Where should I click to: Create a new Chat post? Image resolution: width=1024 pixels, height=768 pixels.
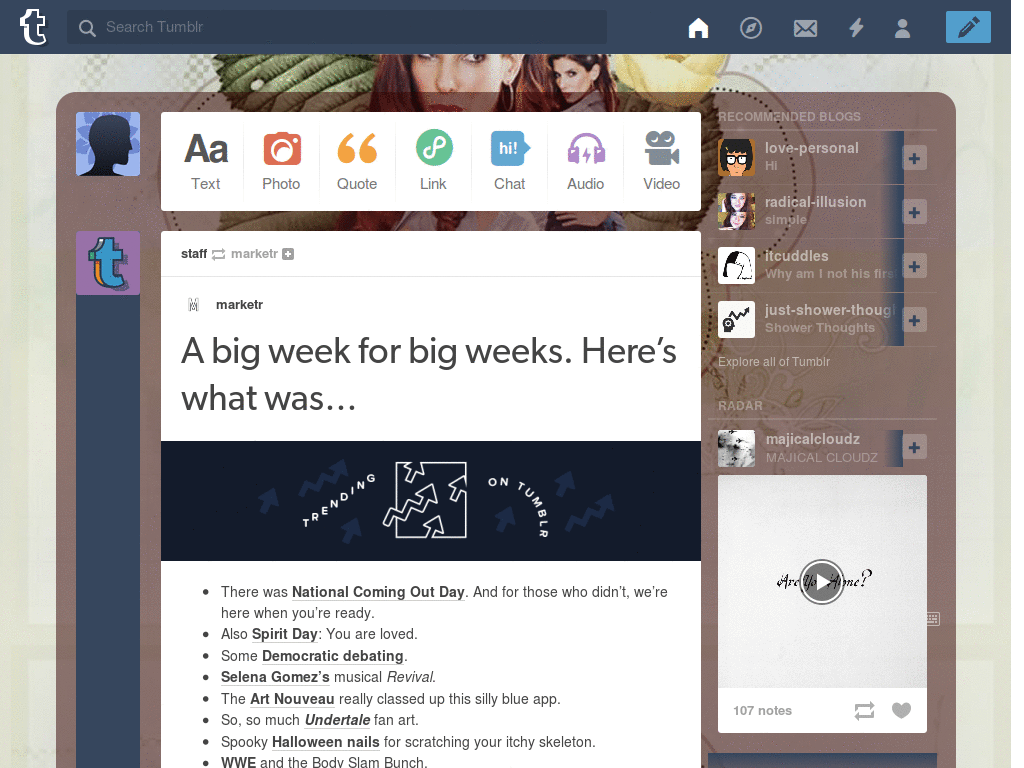pyautogui.click(x=510, y=161)
